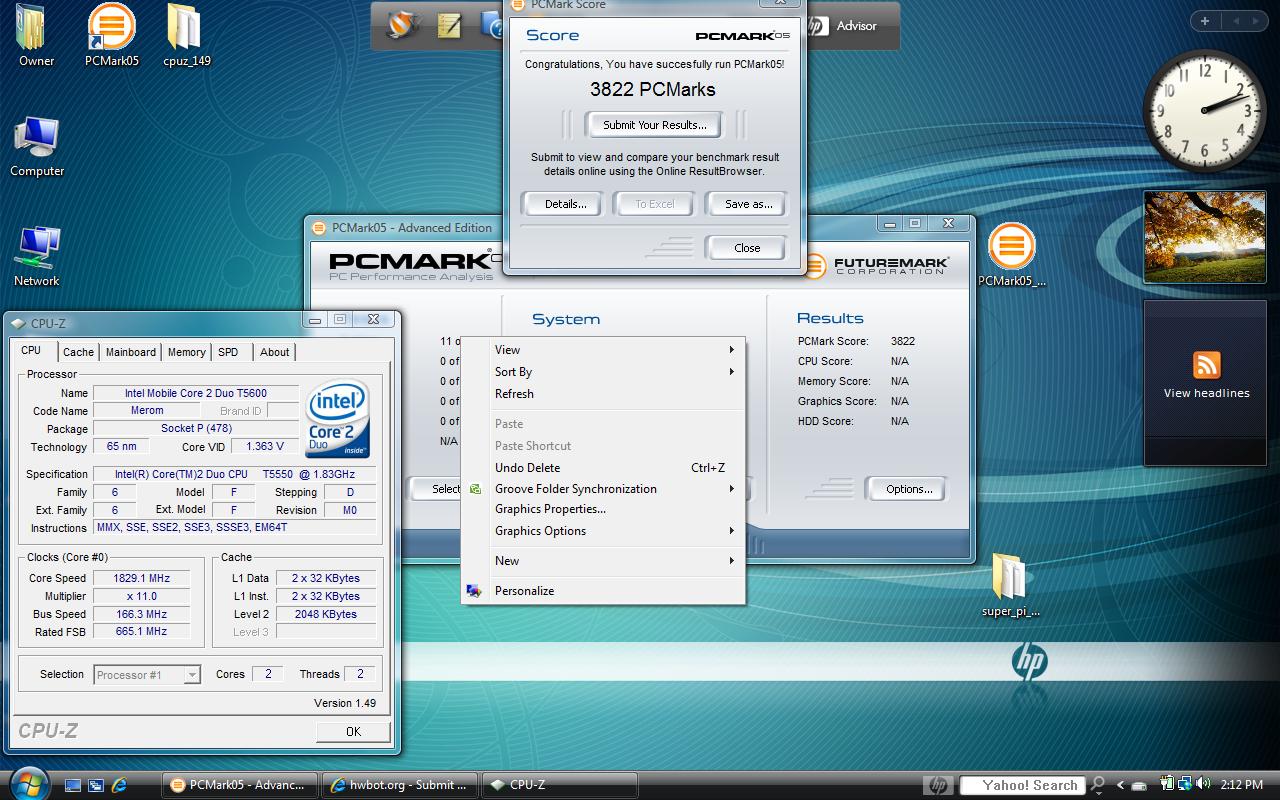The height and width of the screenshot is (800, 1280).
Task: Click the Level 2 cache value 2048 KBytes
Action: pos(326,614)
